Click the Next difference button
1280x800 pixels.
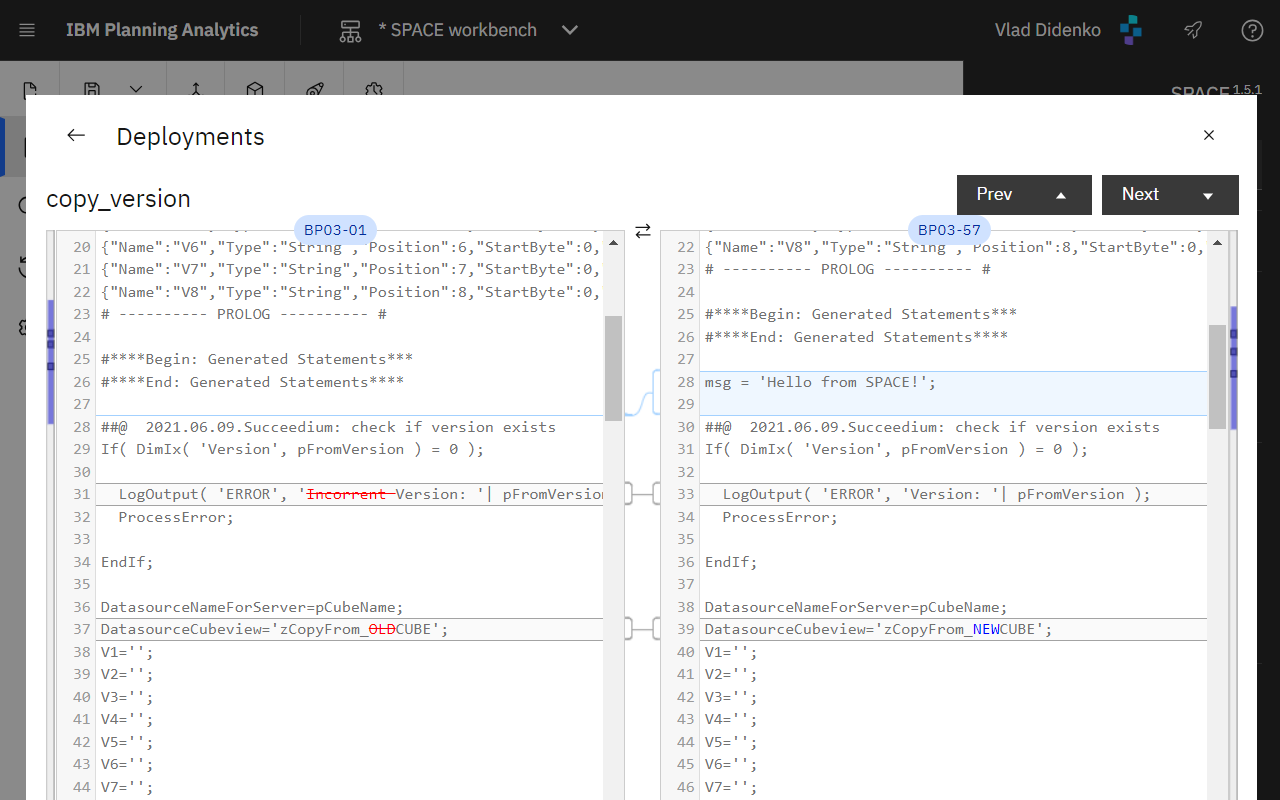pyautogui.click(x=1170, y=195)
